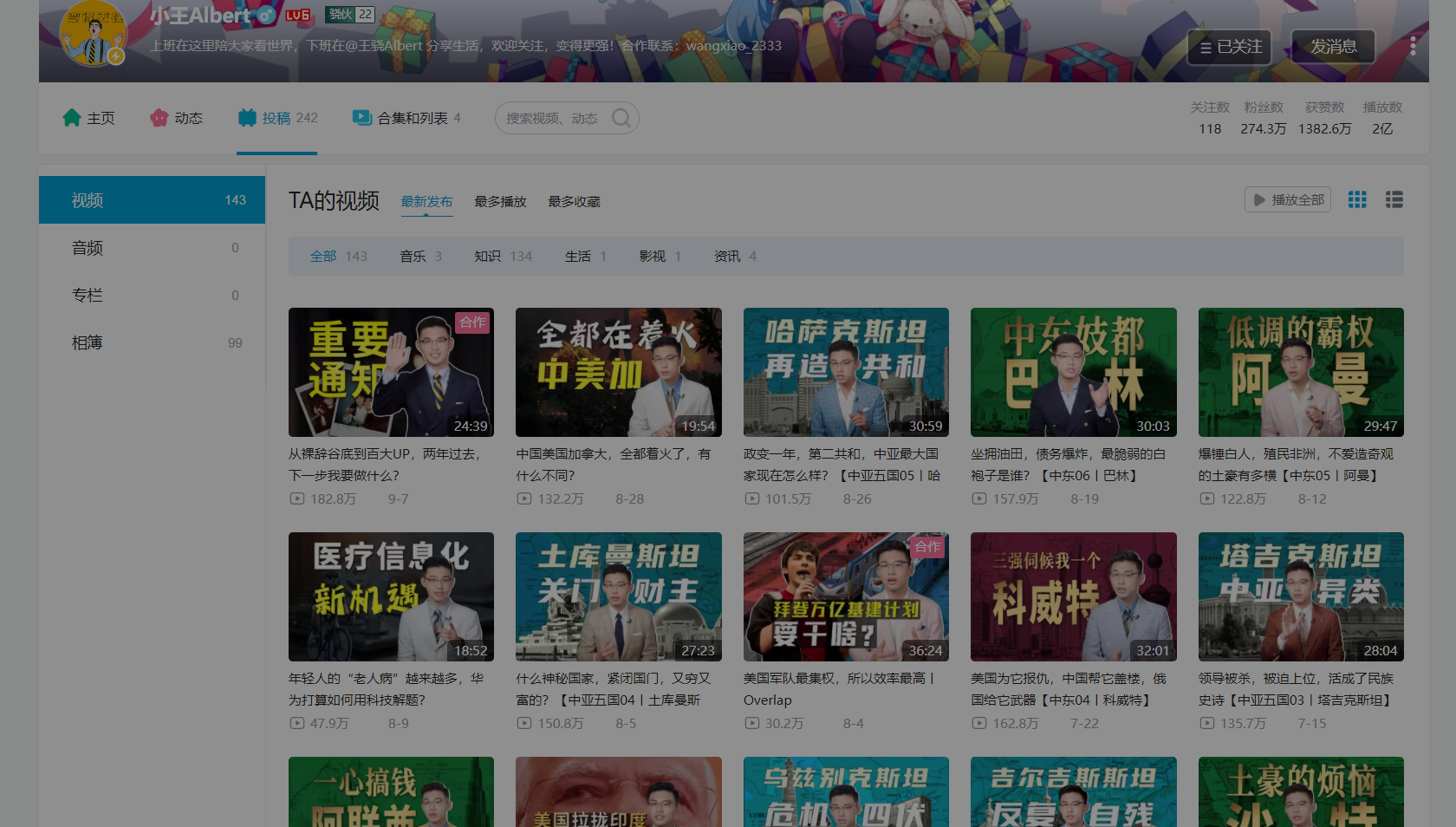Sort videos by 最多收藏
Screen dimensions: 1456x827
pos(574,202)
